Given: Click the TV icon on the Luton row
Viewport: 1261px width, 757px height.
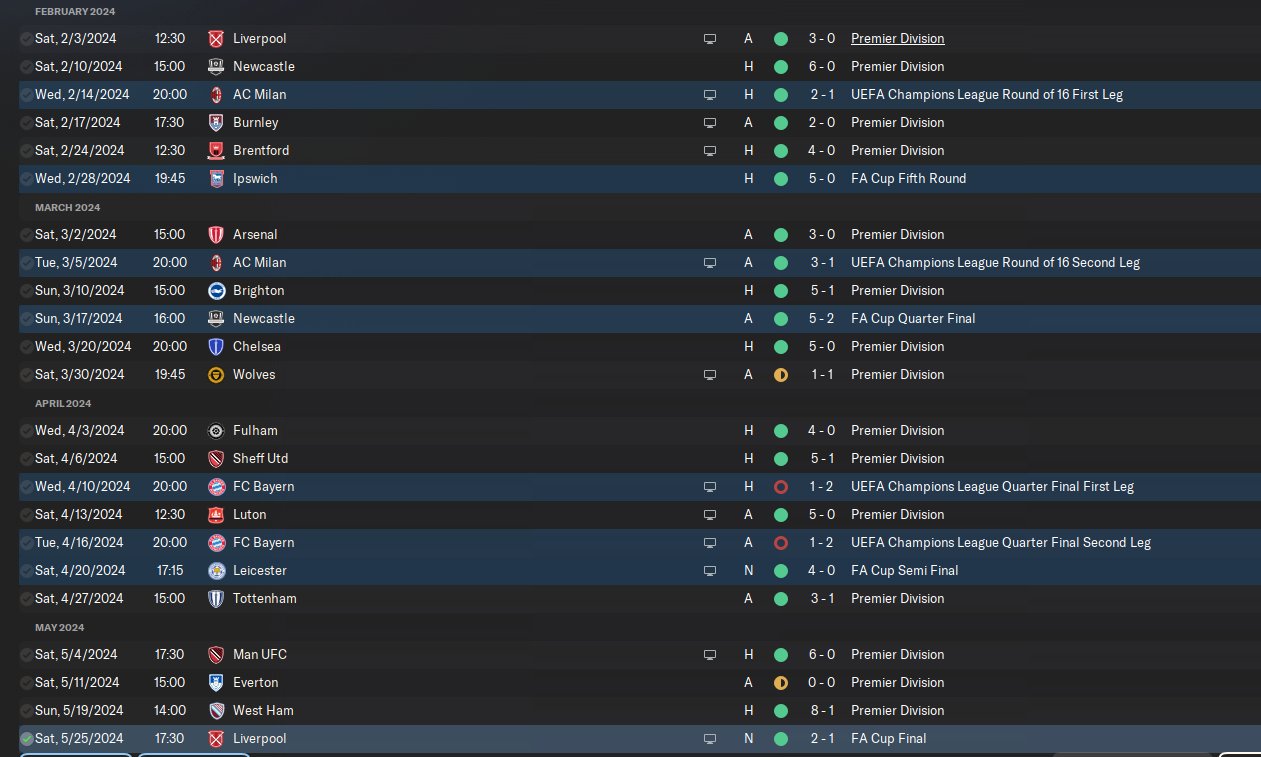Looking at the screenshot, I should click(710, 515).
